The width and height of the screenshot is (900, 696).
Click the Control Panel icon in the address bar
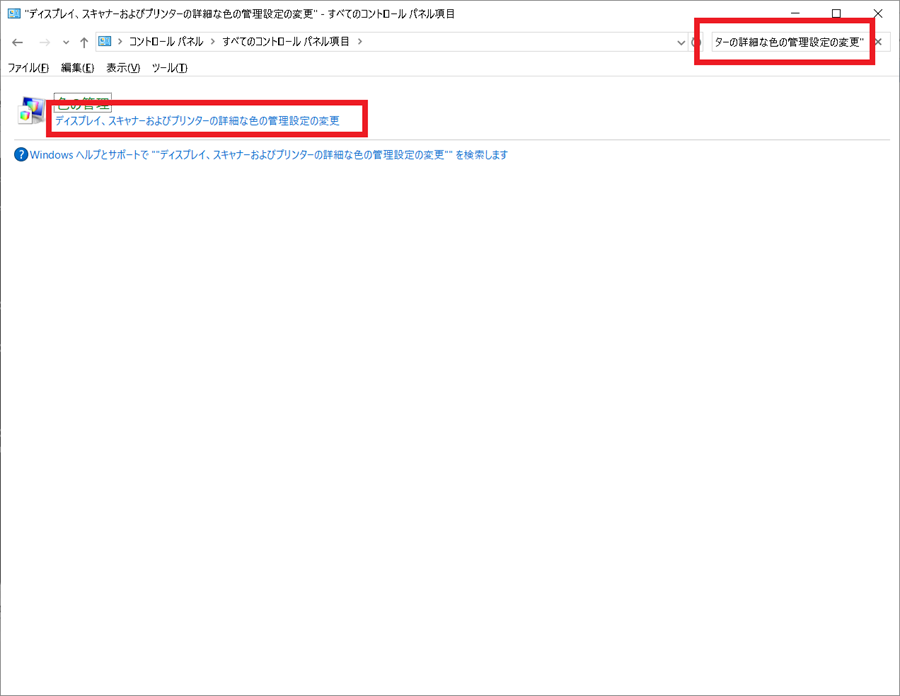pos(104,41)
